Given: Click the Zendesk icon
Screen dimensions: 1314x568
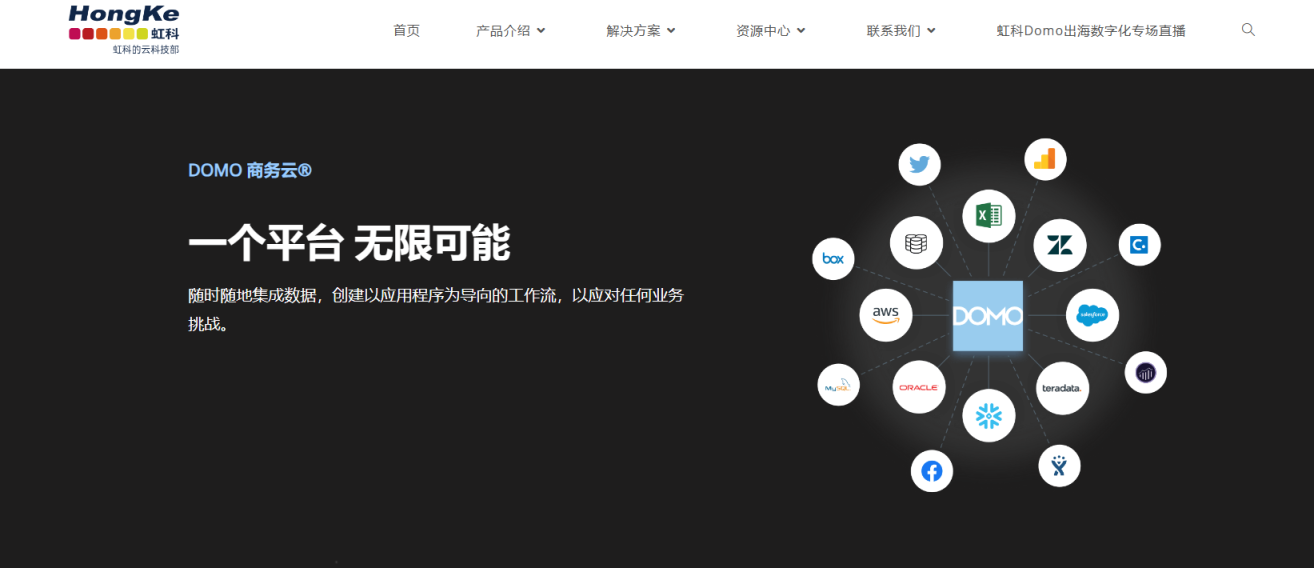Looking at the screenshot, I should click(x=1059, y=245).
